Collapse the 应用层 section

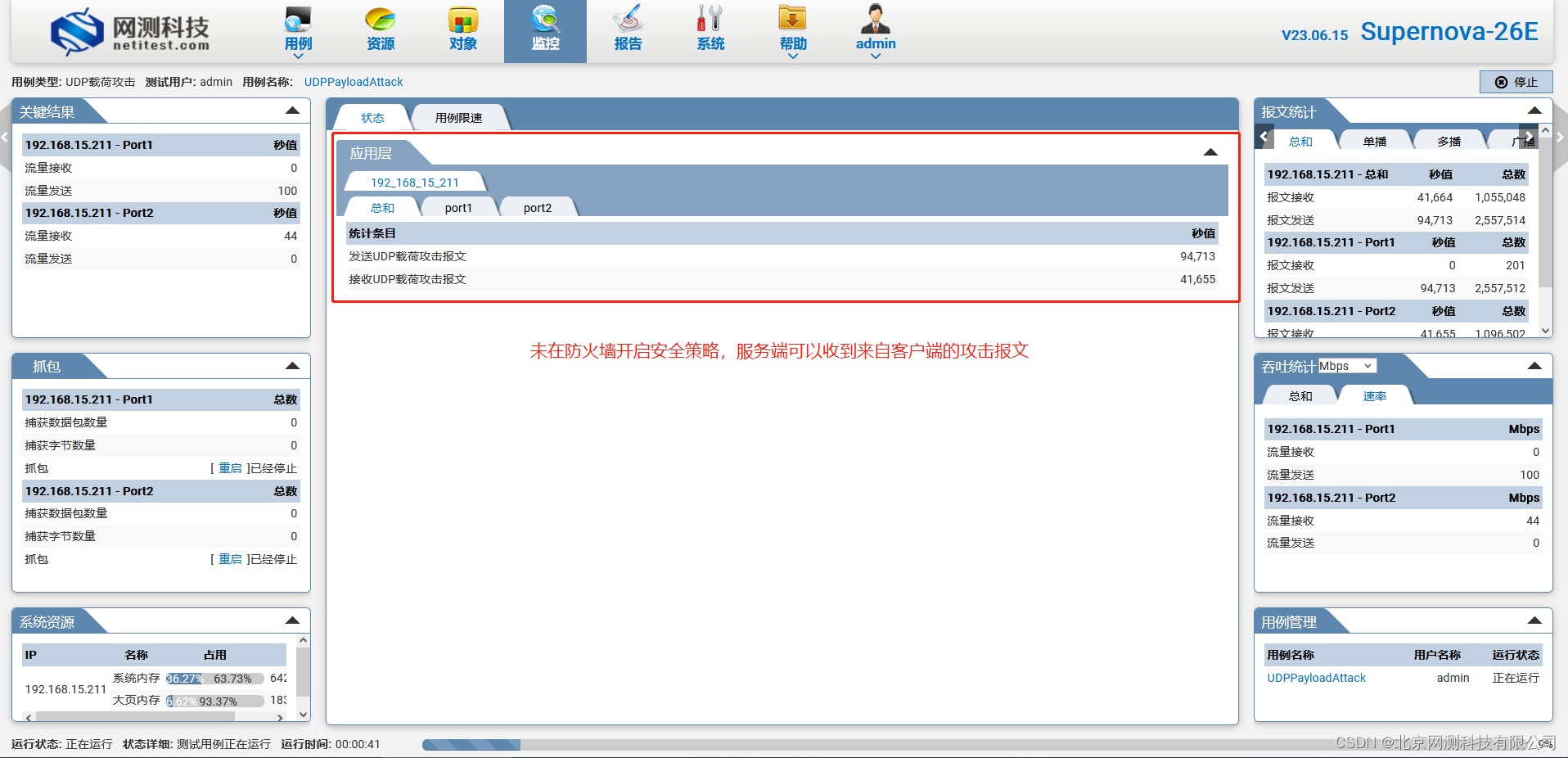(x=1210, y=152)
